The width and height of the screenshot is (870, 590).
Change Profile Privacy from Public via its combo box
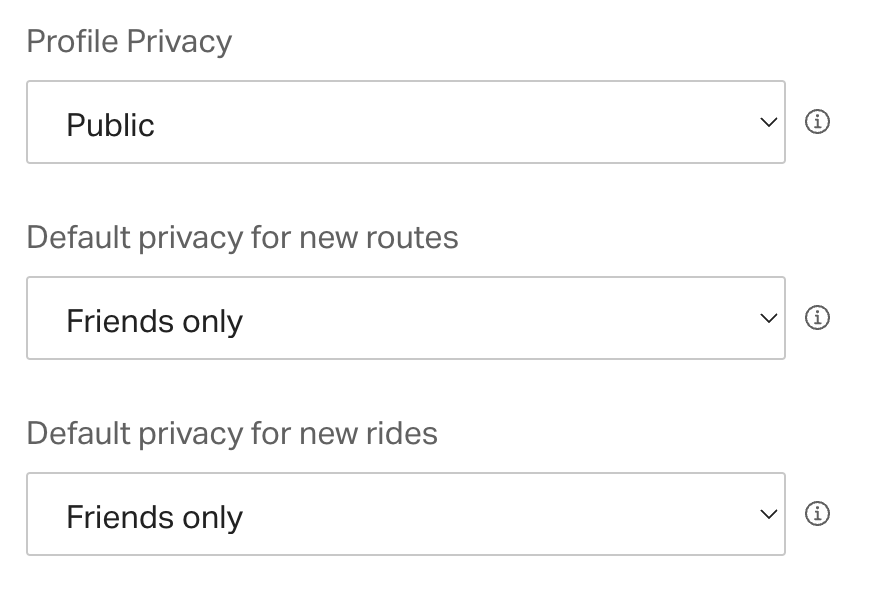[406, 122]
